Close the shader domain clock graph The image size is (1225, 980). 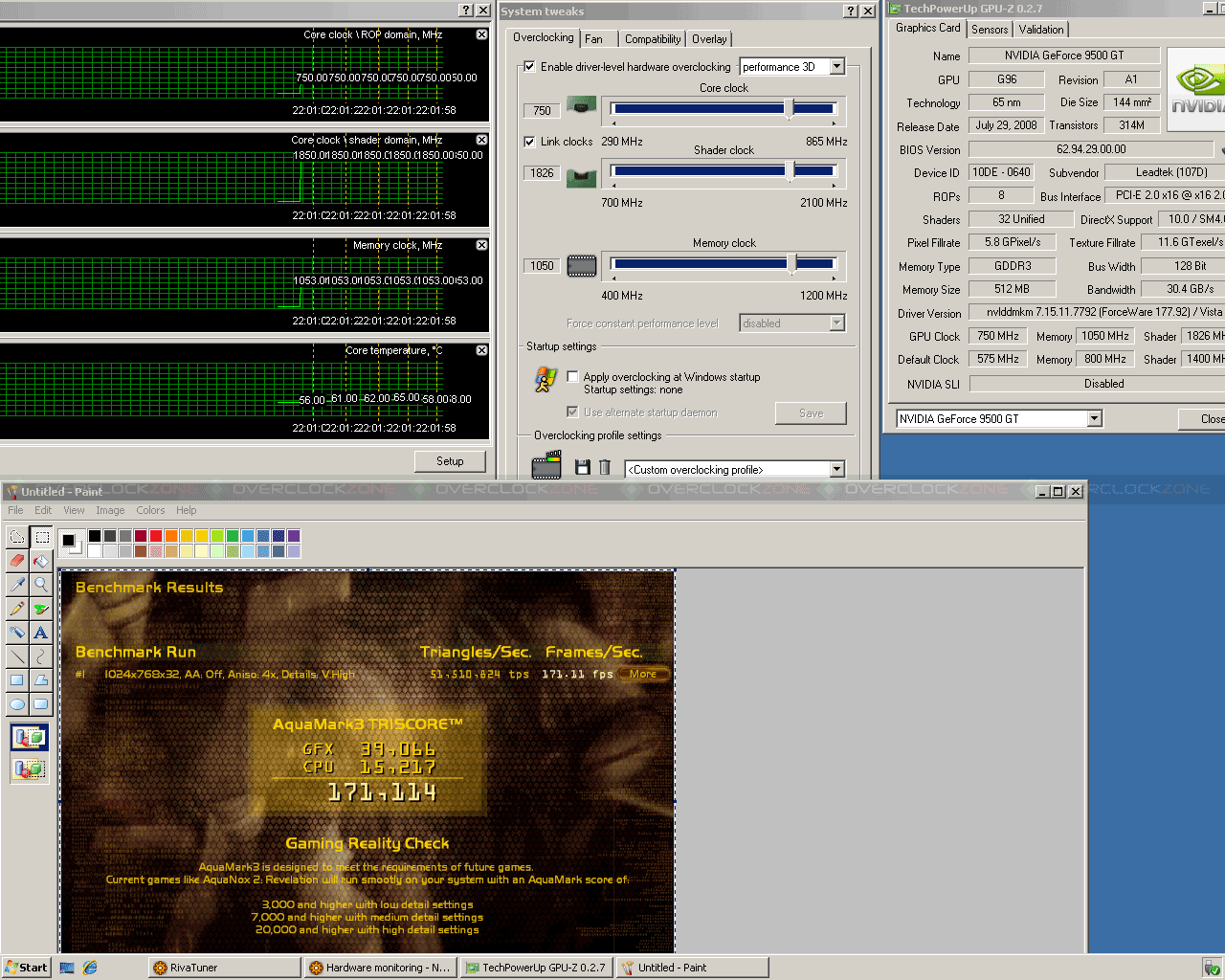tap(481, 140)
